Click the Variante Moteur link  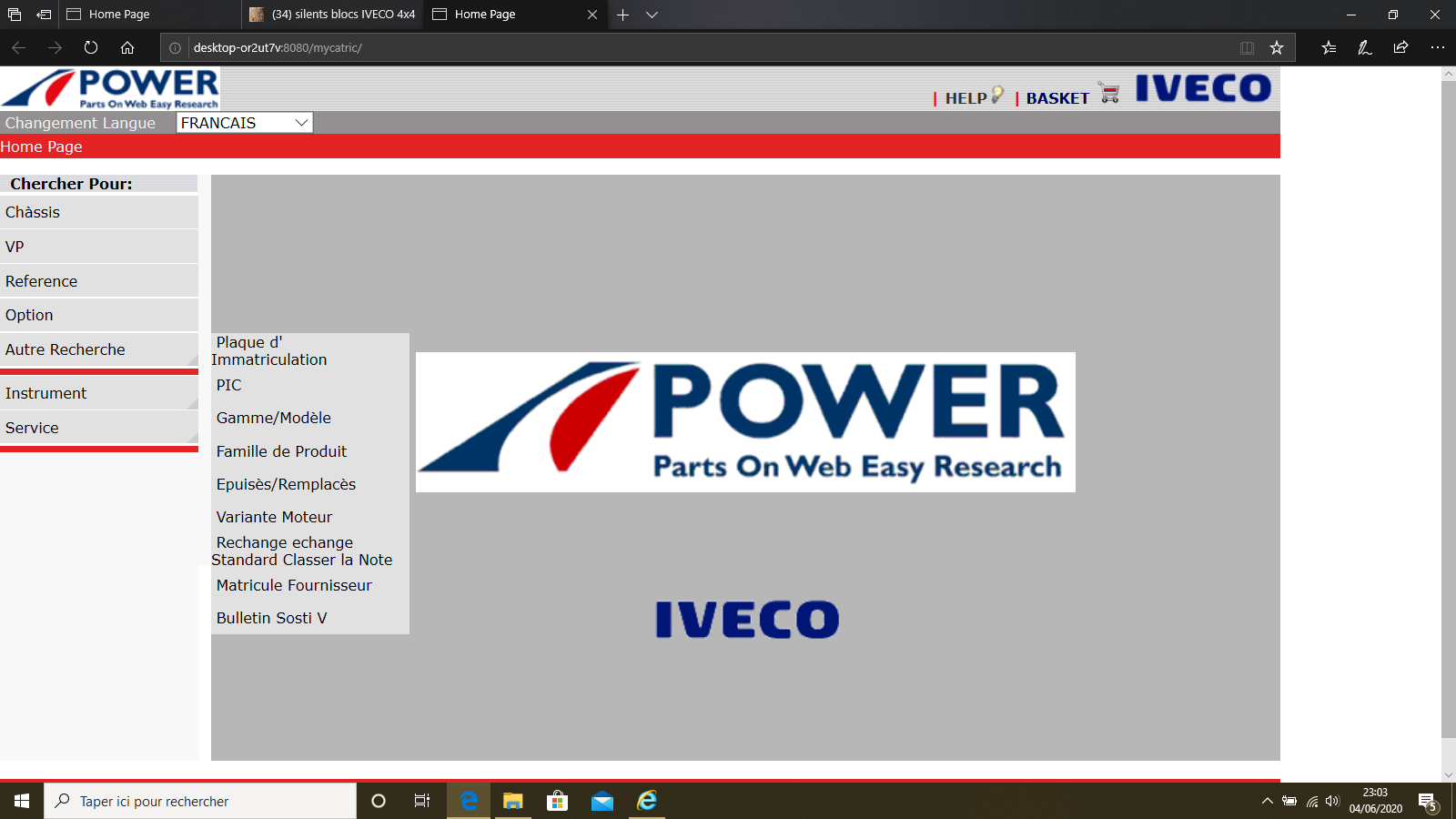[274, 518]
